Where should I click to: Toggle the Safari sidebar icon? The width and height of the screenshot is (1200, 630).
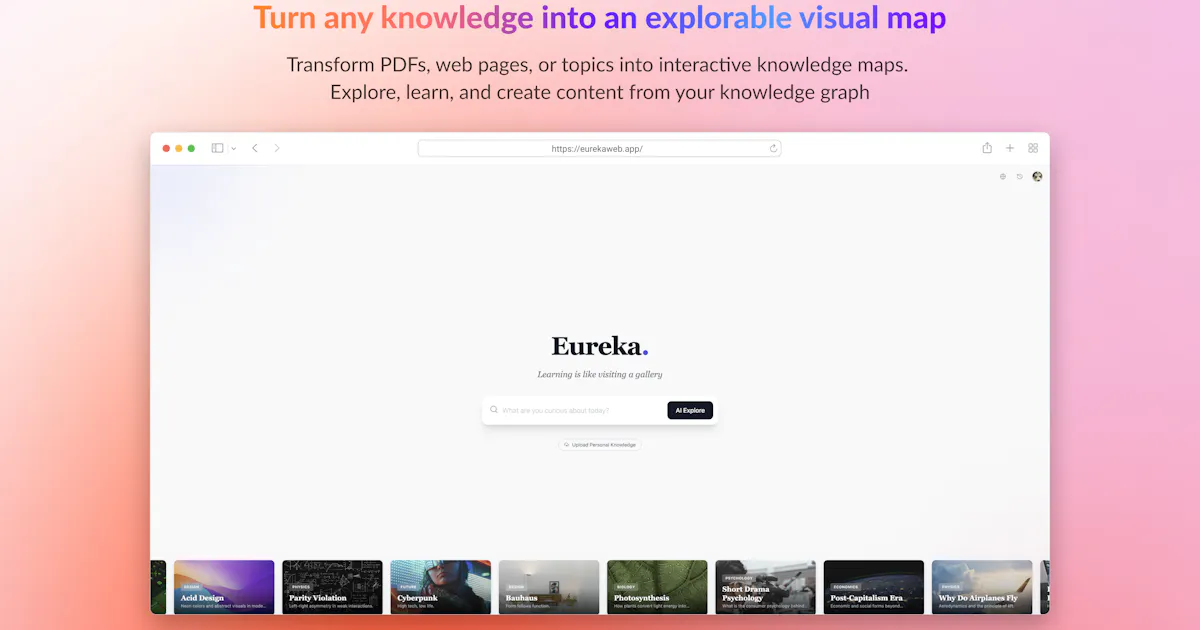pos(217,148)
